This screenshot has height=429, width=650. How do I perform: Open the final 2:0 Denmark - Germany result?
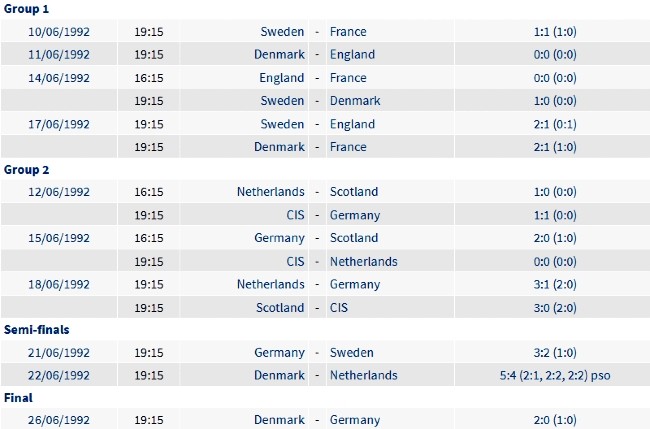tap(555, 420)
